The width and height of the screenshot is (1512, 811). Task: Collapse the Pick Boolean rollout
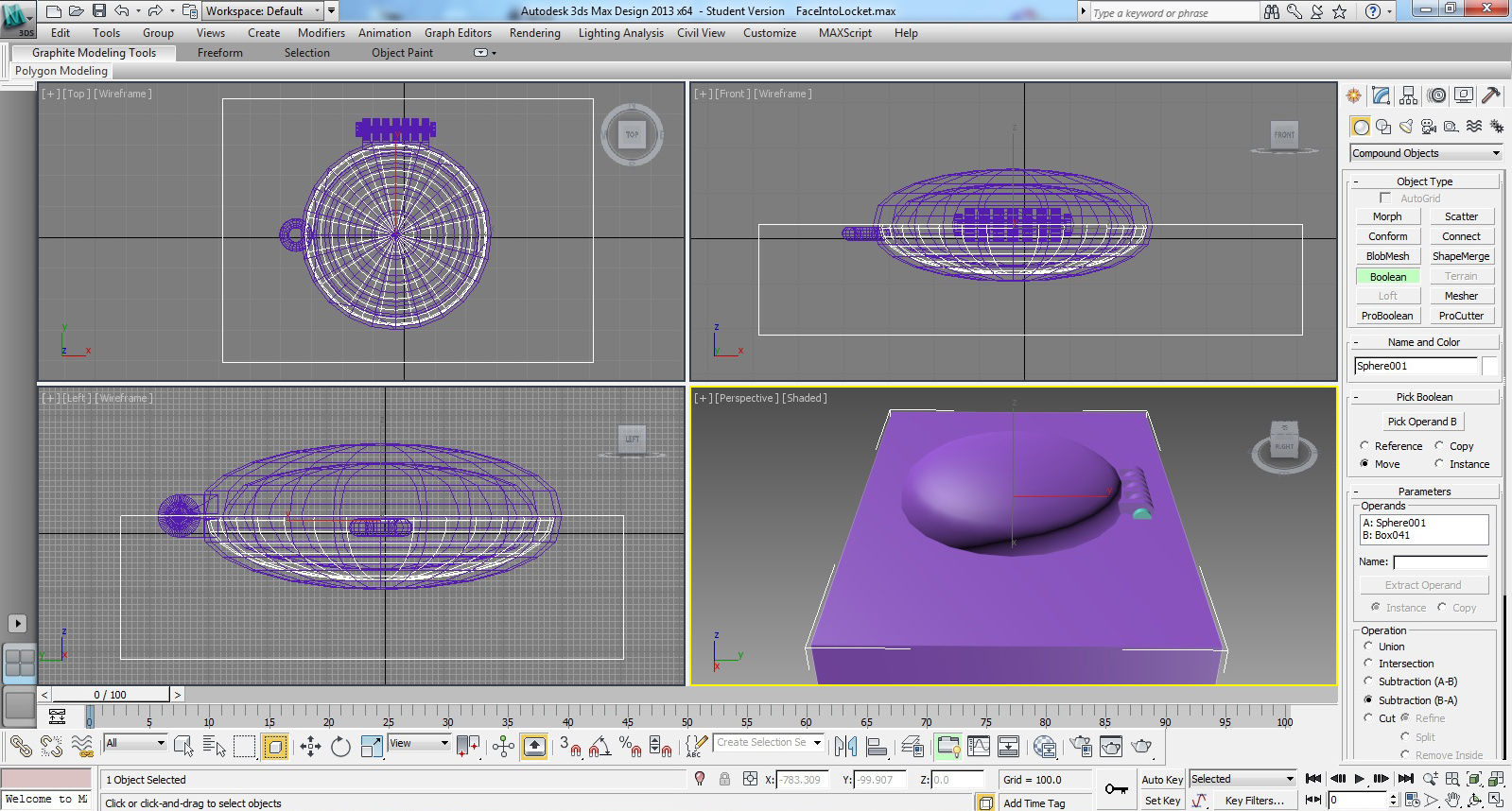(x=1424, y=397)
